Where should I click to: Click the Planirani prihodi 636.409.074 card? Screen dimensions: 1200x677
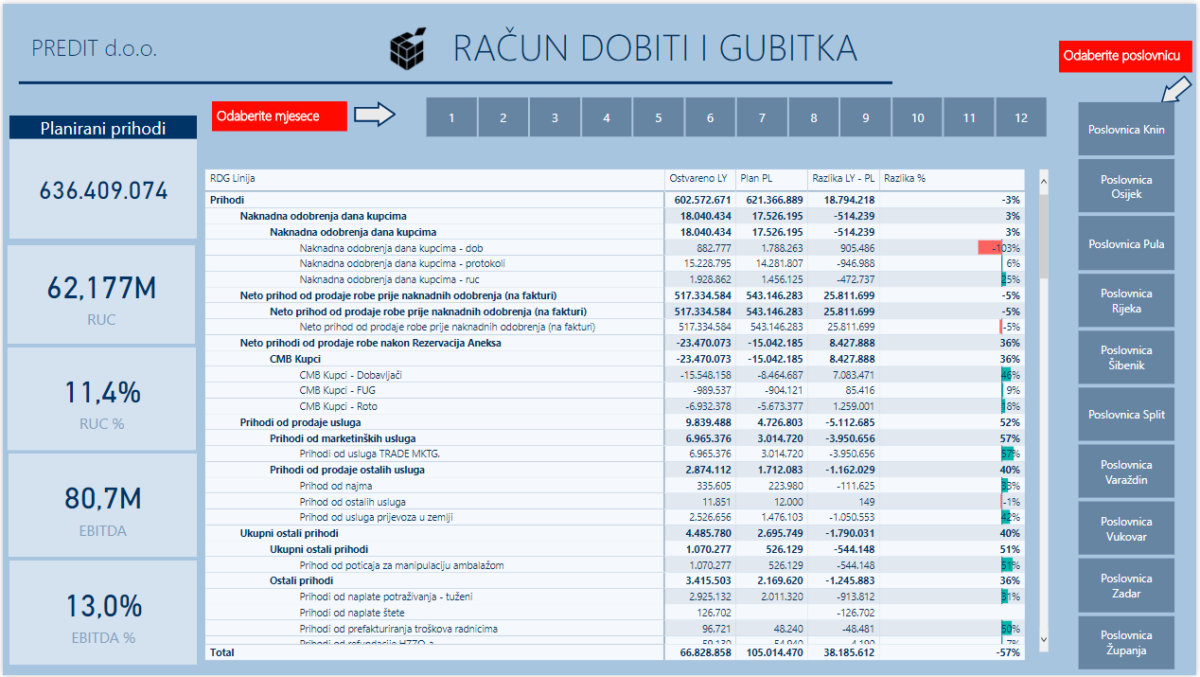click(x=102, y=190)
